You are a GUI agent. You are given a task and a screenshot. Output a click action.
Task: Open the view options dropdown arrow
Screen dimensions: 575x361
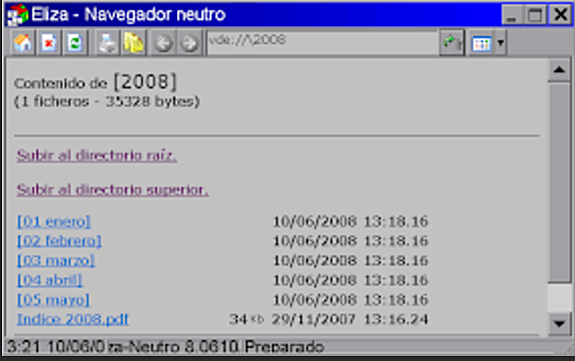[501, 43]
